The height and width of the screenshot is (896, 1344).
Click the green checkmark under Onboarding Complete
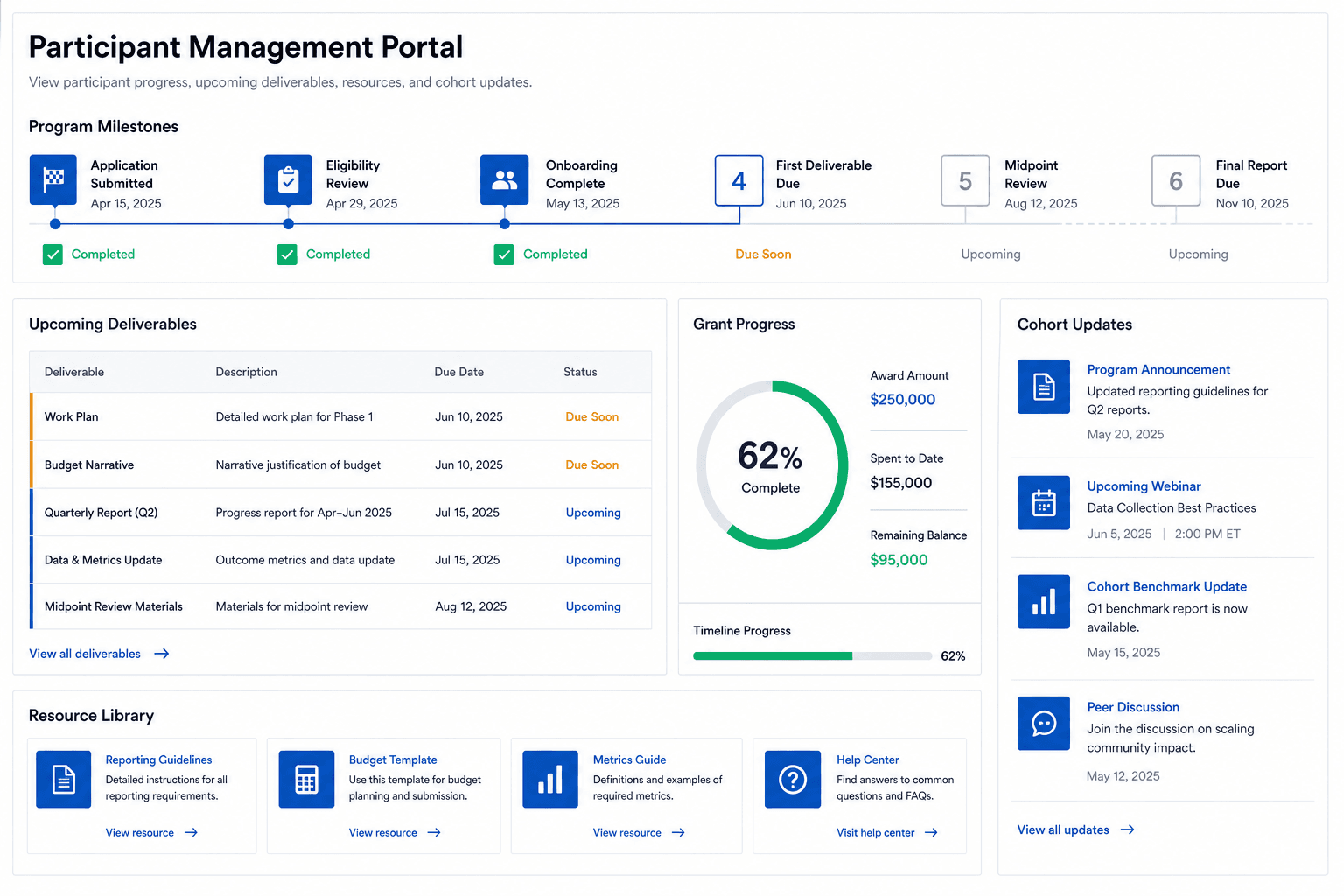(x=504, y=255)
